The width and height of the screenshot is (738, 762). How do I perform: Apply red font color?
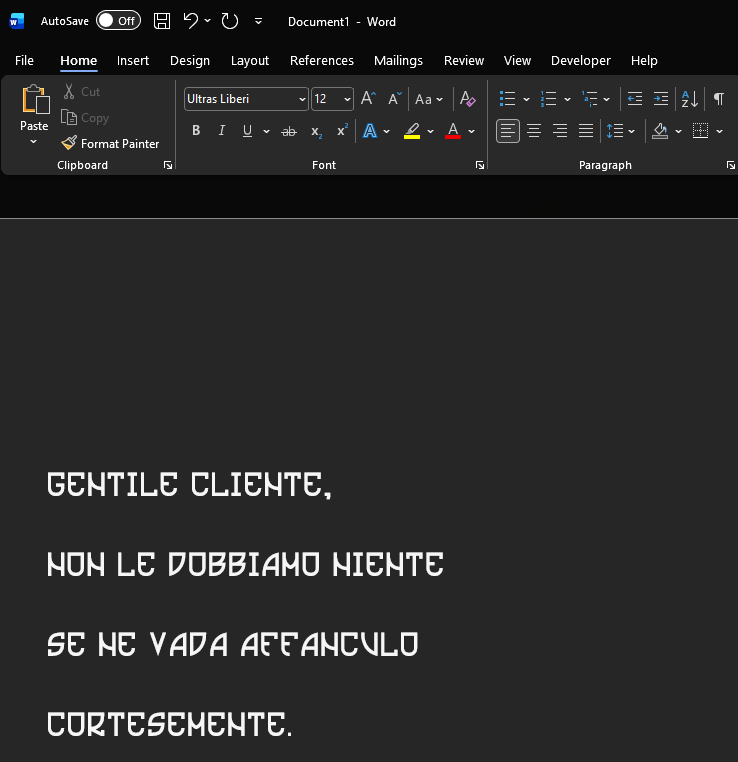pos(453,130)
